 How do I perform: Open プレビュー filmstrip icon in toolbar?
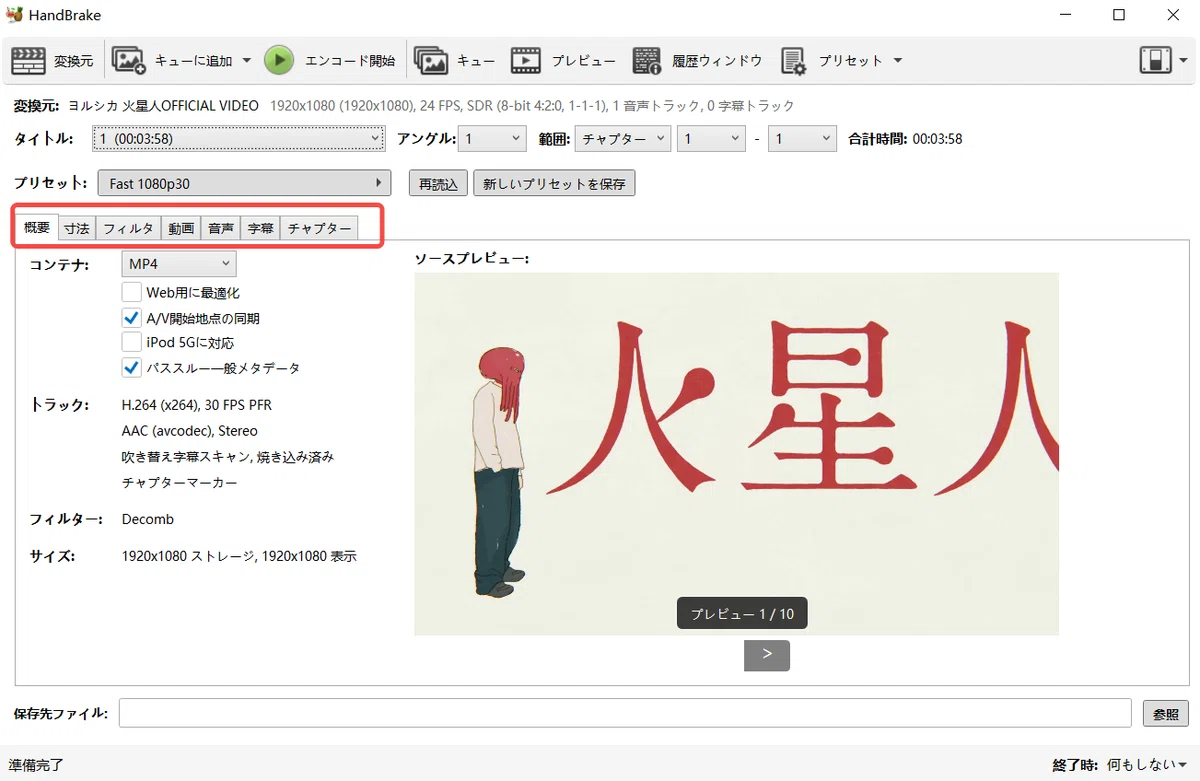(526, 60)
